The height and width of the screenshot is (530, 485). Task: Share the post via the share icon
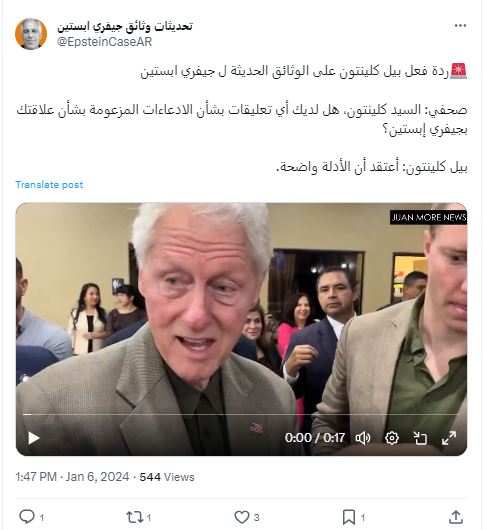coord(456,517)
